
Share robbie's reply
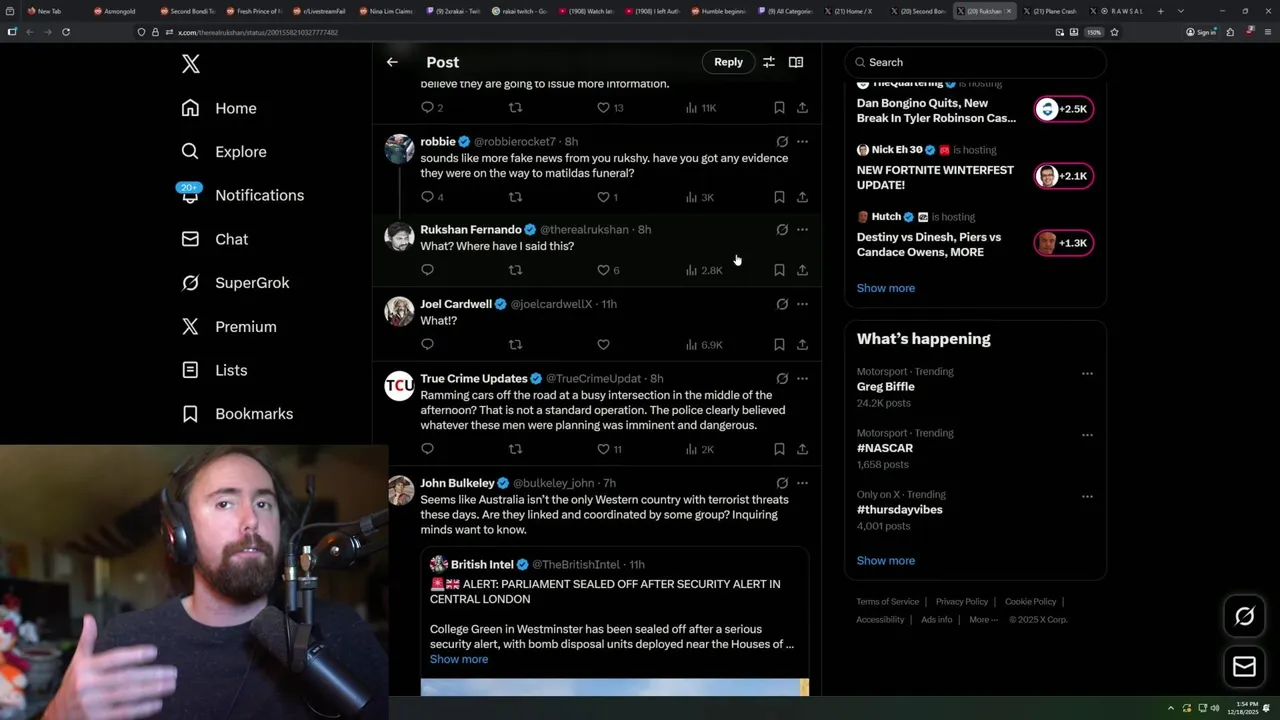point(802,197)
